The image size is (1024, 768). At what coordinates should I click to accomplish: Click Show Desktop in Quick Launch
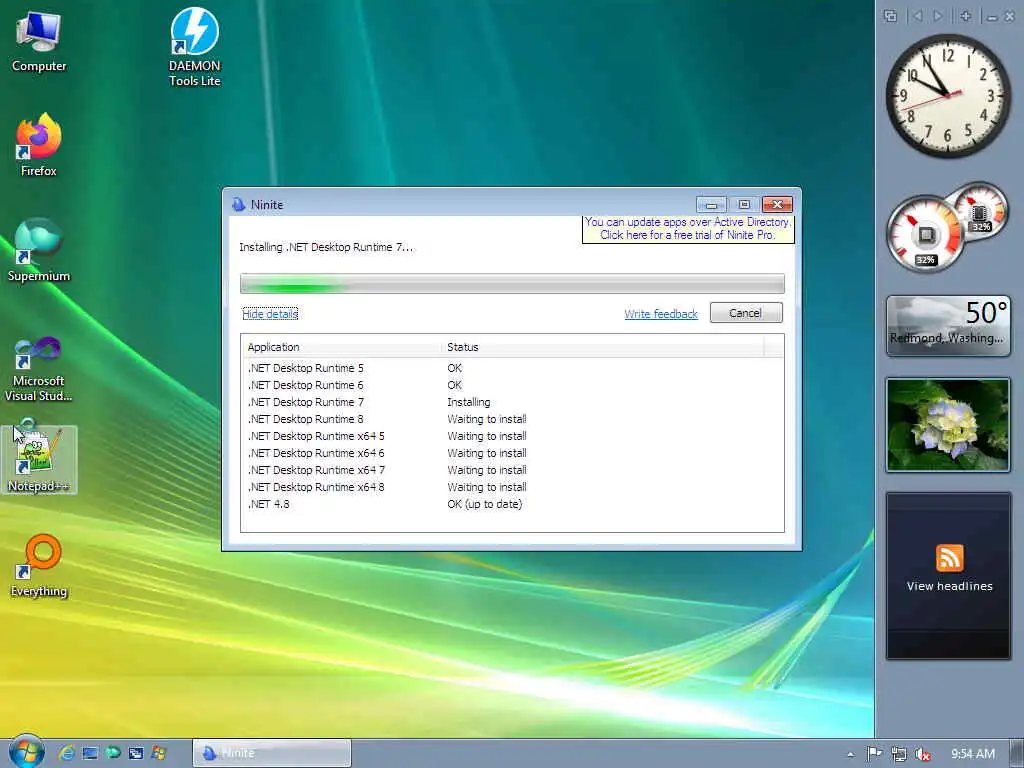click(90, 753)
